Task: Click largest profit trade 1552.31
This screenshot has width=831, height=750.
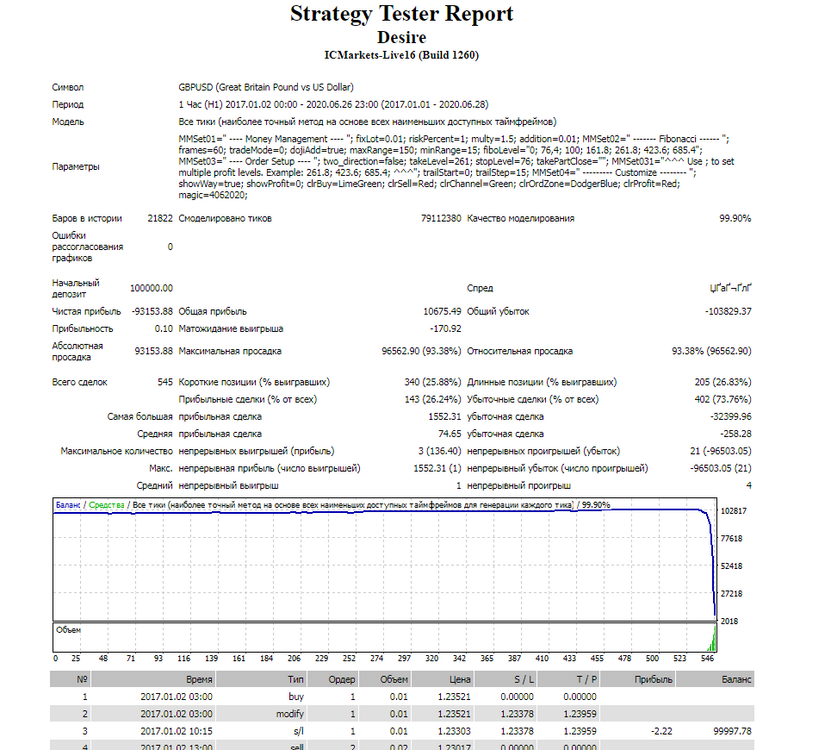Action: click(x=445, y=417)
